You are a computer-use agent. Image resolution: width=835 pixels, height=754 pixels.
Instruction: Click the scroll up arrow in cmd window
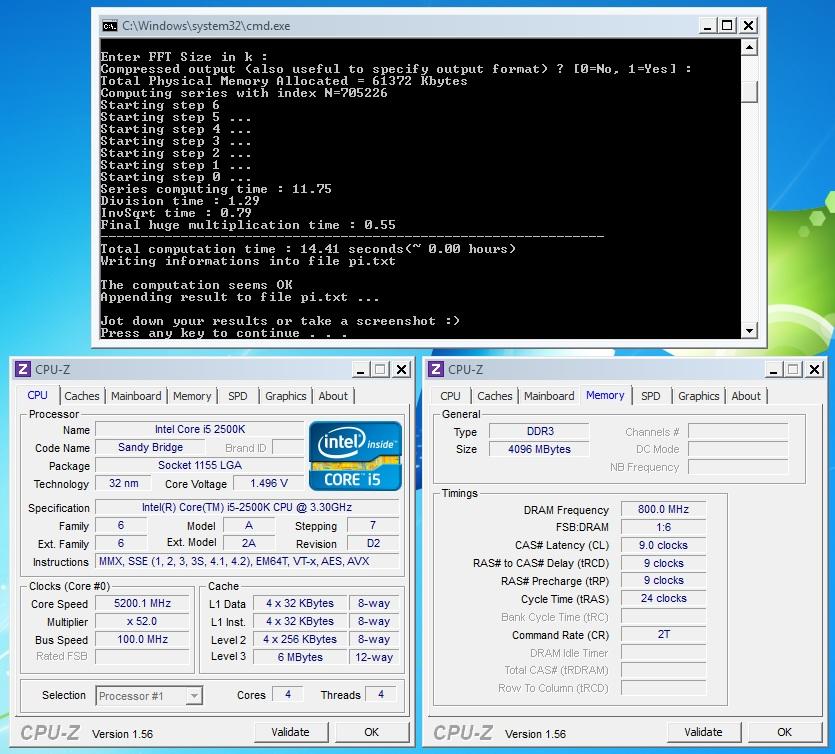click(x=749, y=47)
